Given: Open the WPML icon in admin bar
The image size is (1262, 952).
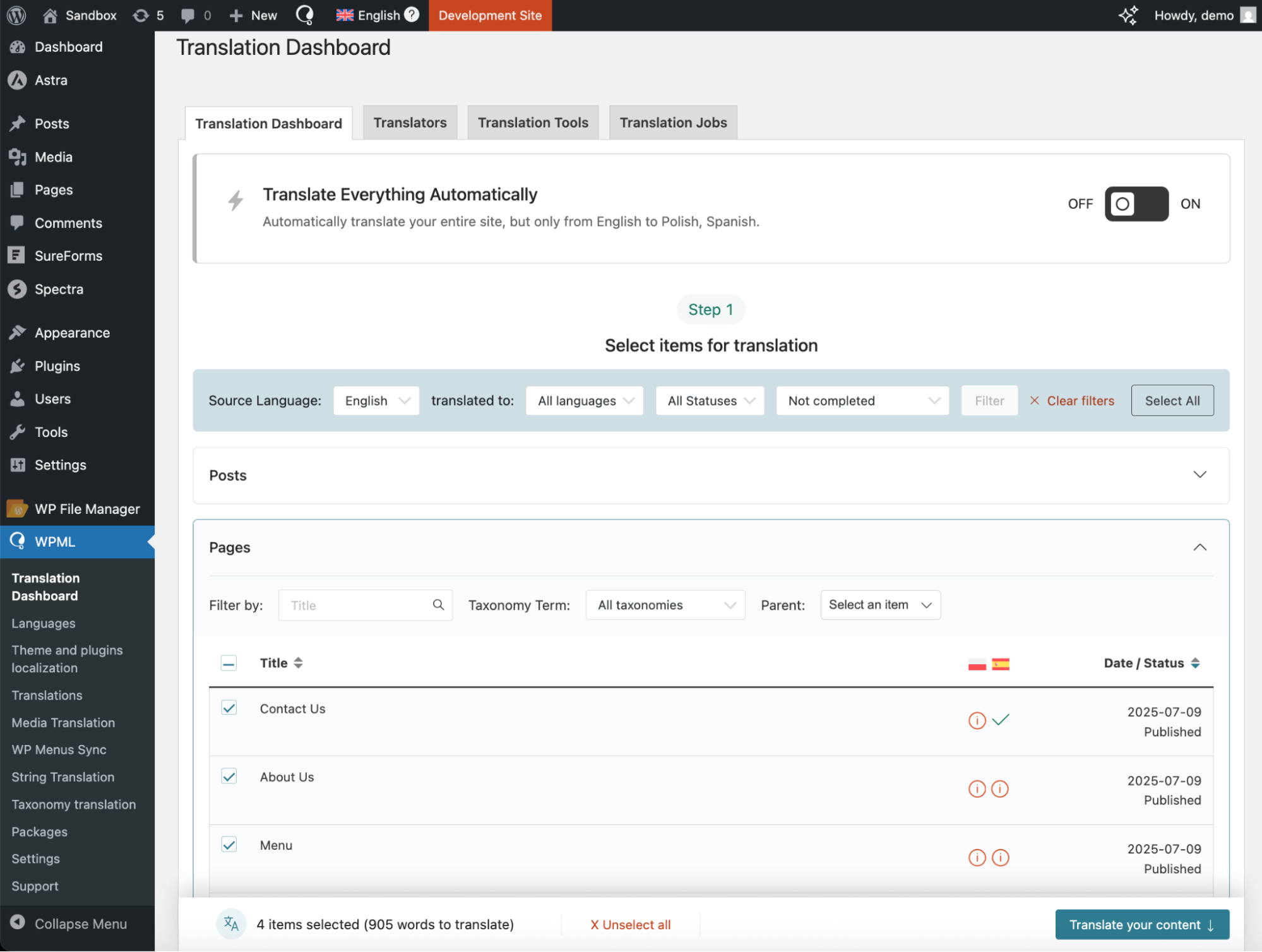Looking at the screenshot, I should point(305,15).
